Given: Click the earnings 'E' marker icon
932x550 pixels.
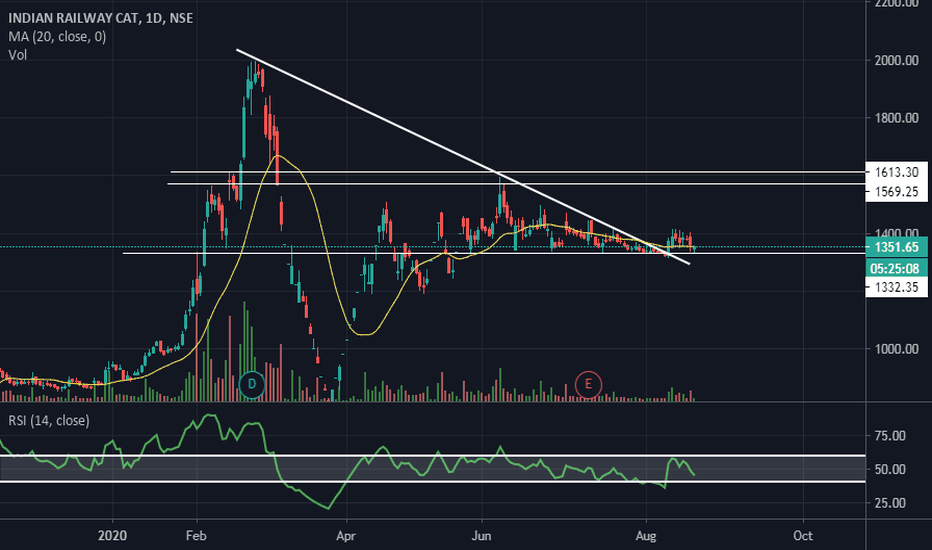Looking at the screenshot, I should click(588, 384).
